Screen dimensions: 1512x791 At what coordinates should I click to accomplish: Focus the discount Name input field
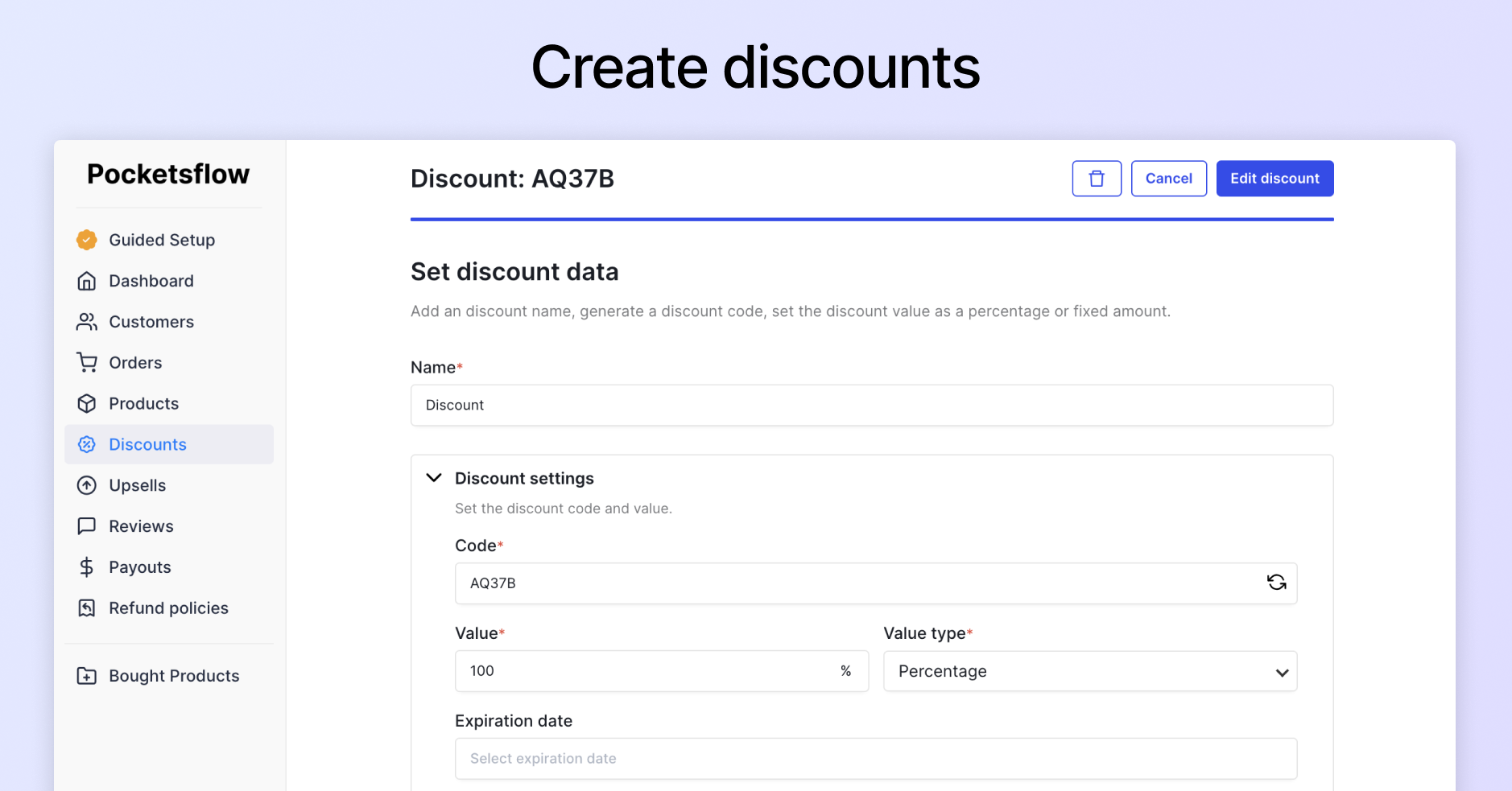872,406
